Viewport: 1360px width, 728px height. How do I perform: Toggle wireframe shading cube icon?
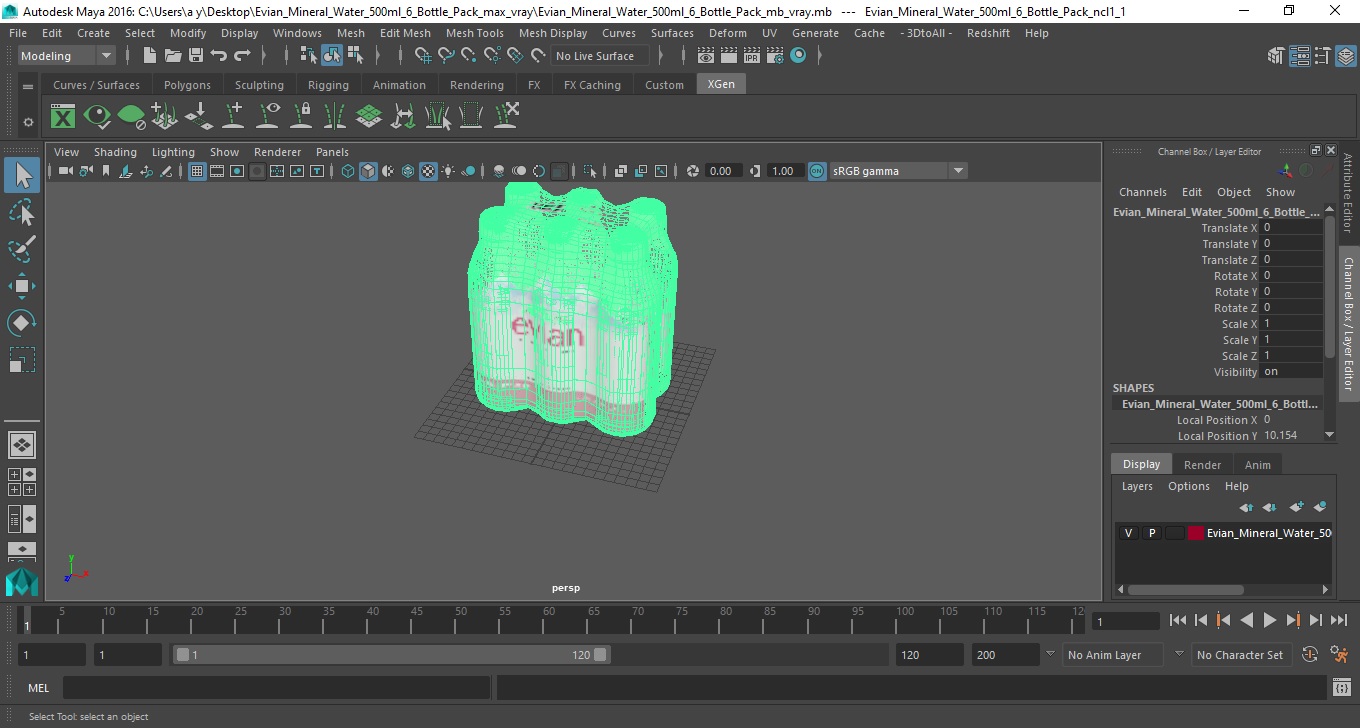pos(348,171)
